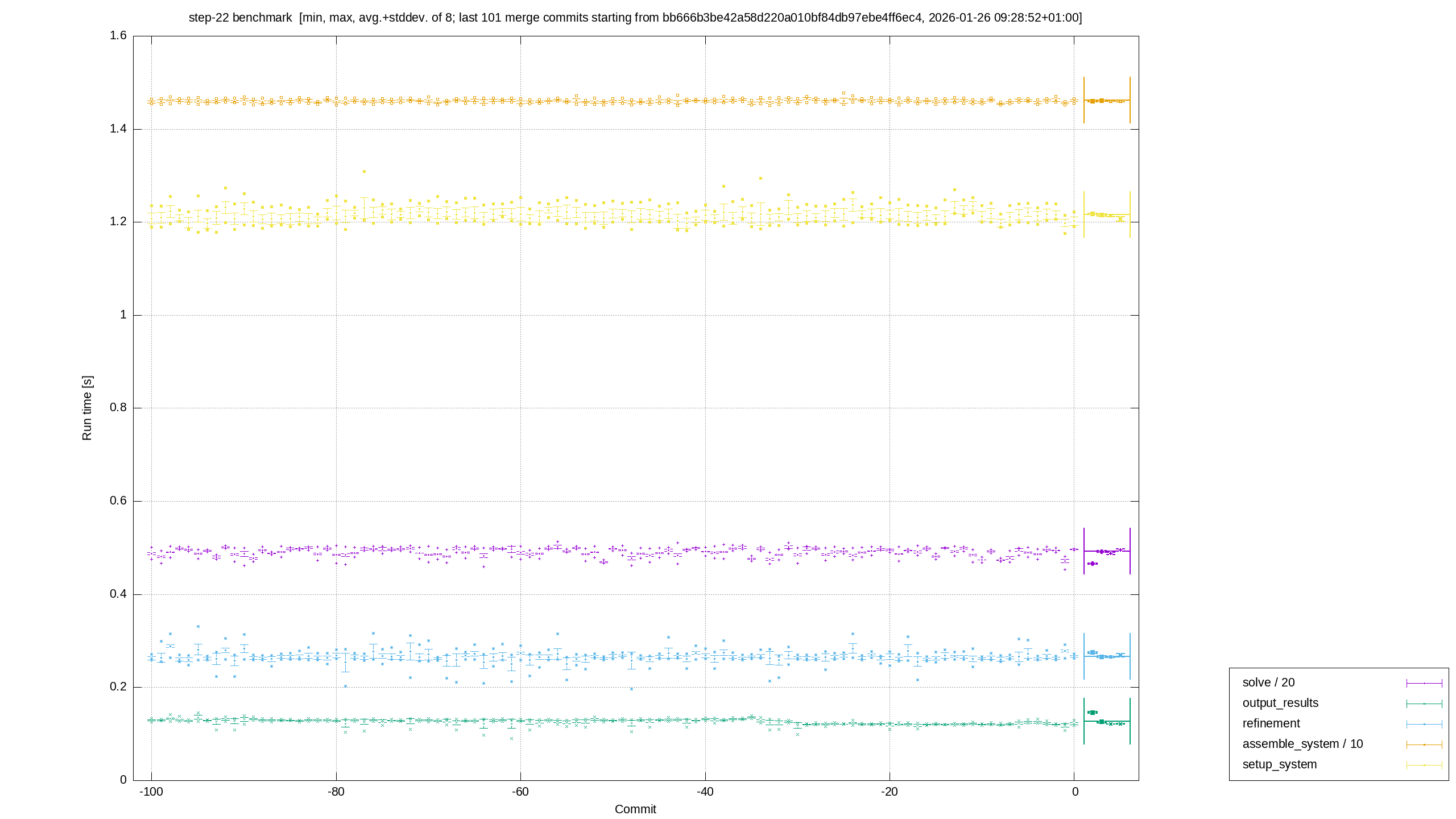
Task: Click the 'output_results' legend label
Action: [x=1280, y=703]
